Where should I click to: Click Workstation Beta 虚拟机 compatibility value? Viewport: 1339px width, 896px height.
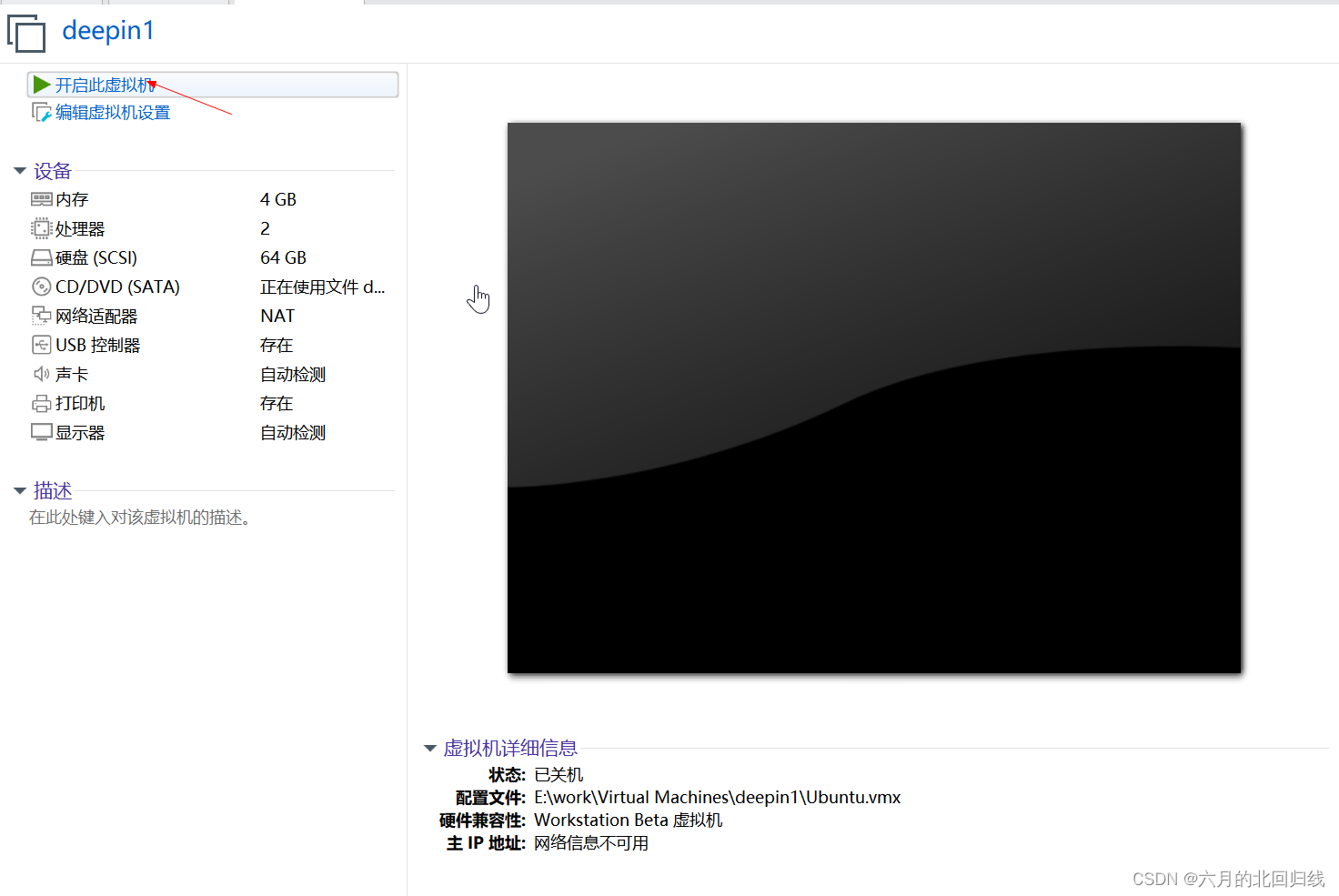629,820
